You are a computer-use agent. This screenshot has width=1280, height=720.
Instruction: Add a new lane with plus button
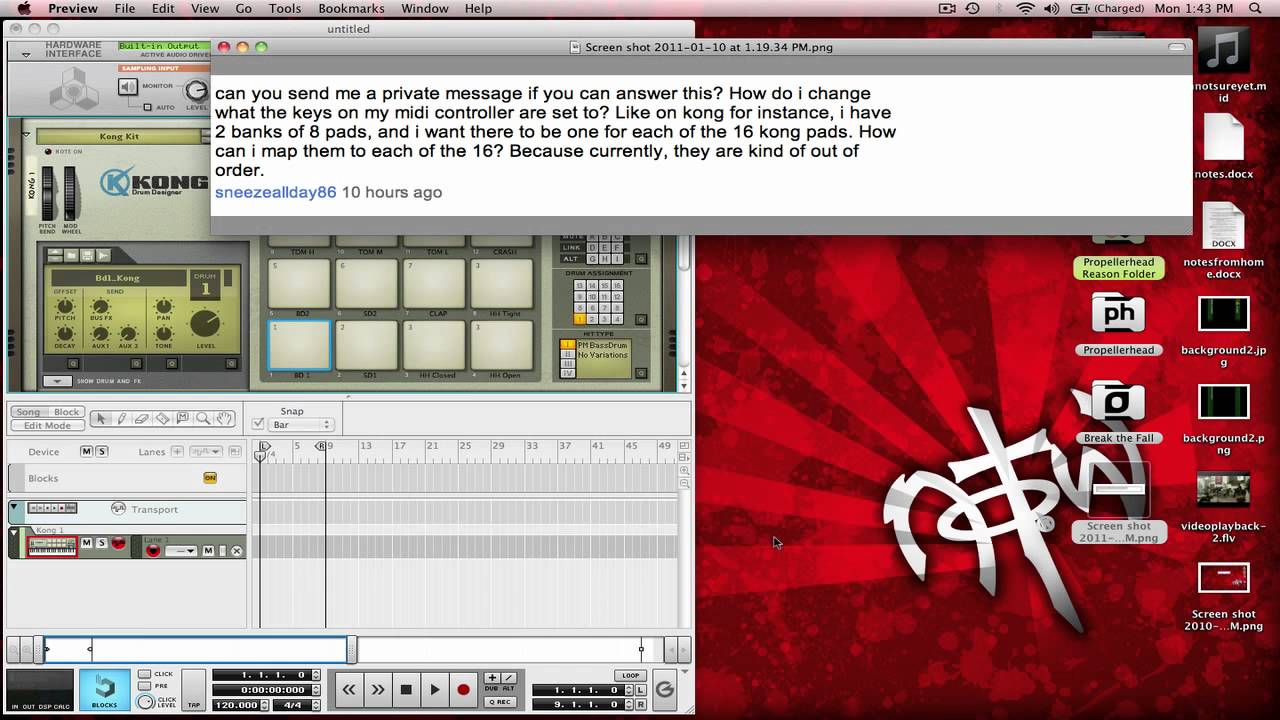point(177,452)
